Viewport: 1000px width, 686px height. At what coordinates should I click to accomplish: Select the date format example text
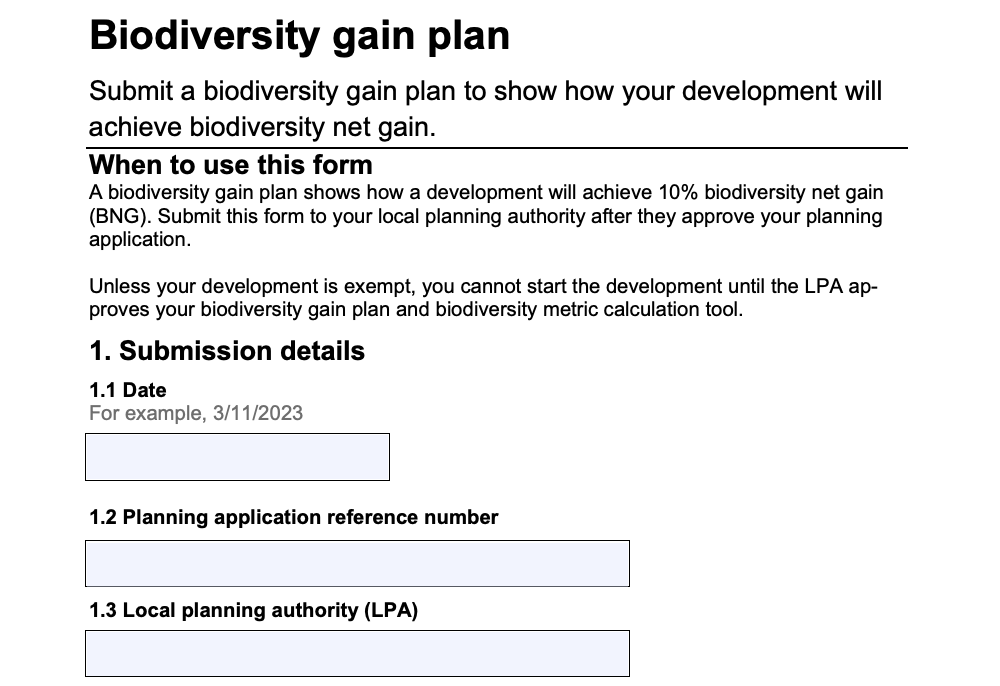click(x=196, y=413)
